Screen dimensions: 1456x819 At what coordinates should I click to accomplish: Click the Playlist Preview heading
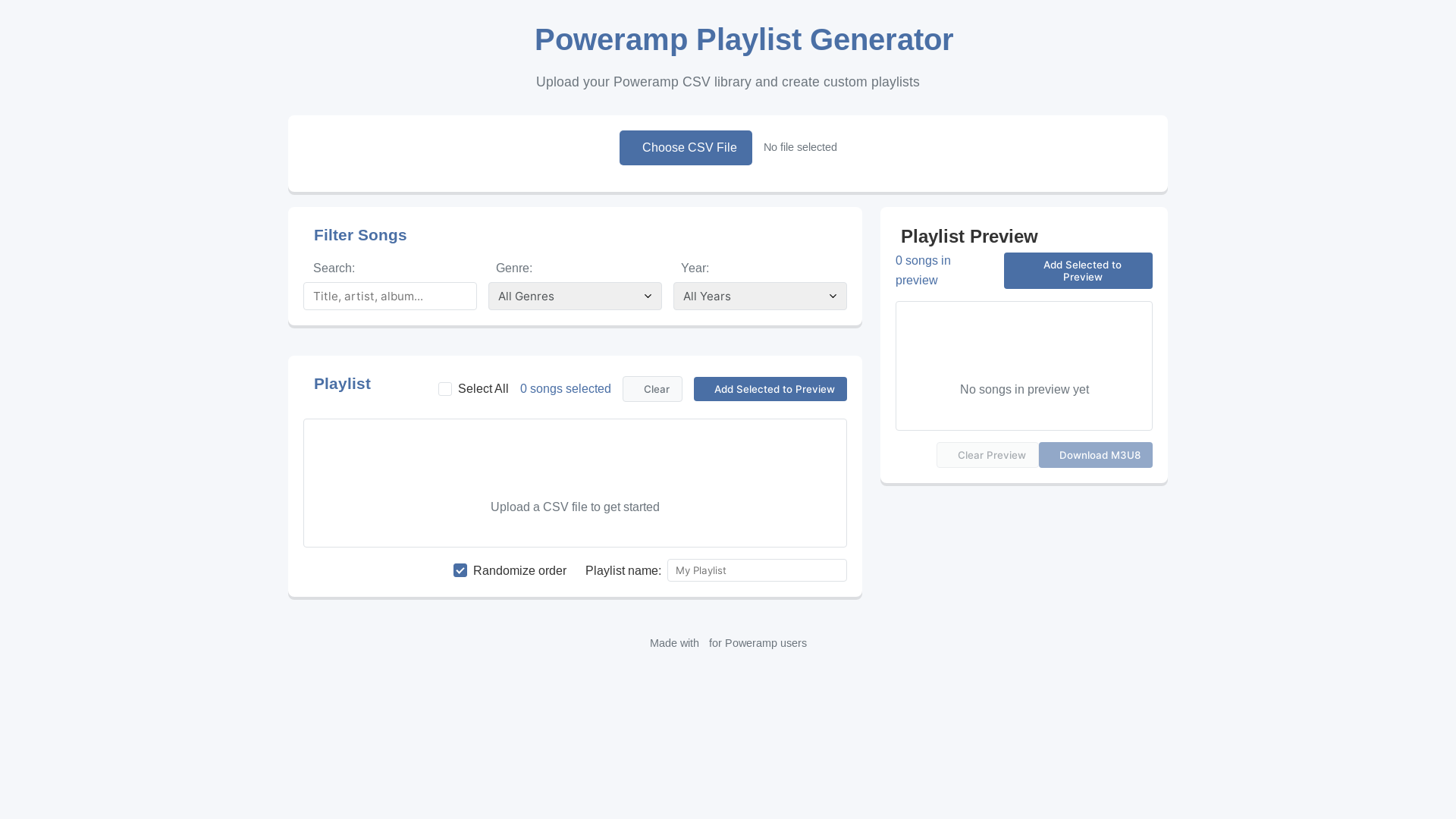(x=969, y=237)
